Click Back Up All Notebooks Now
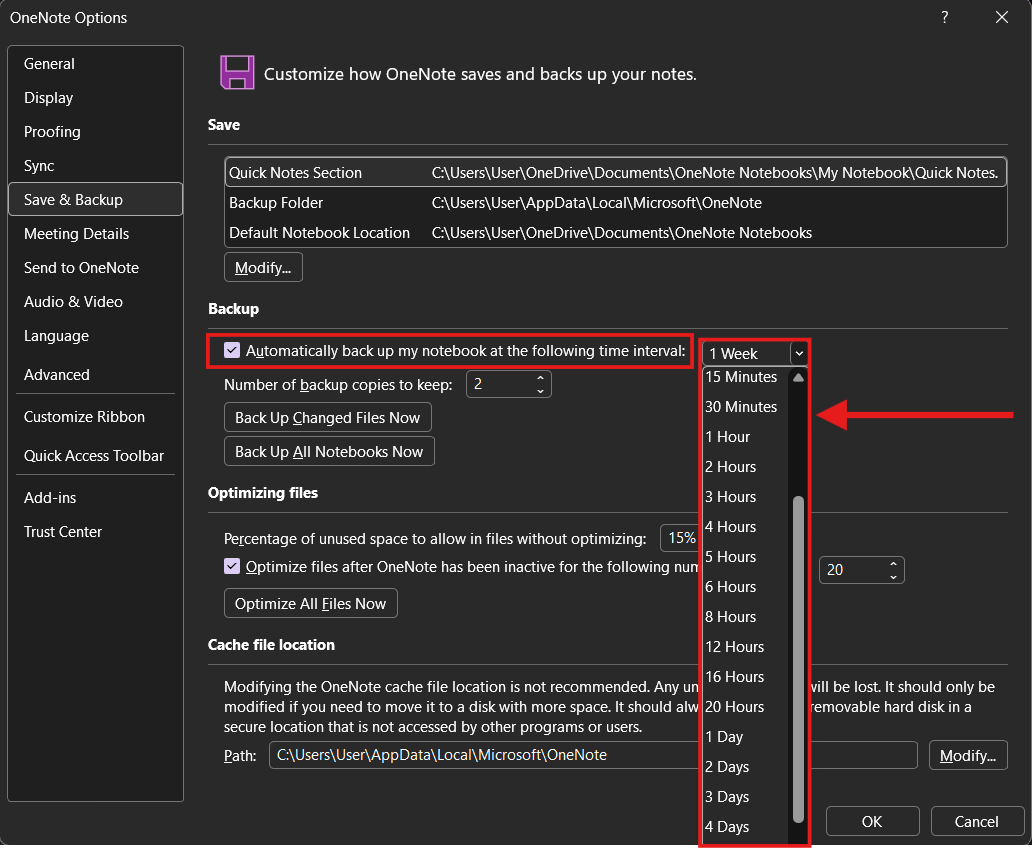Image resolution: width=1032 pixels, height=848 pixels. (x=329, y=452)
